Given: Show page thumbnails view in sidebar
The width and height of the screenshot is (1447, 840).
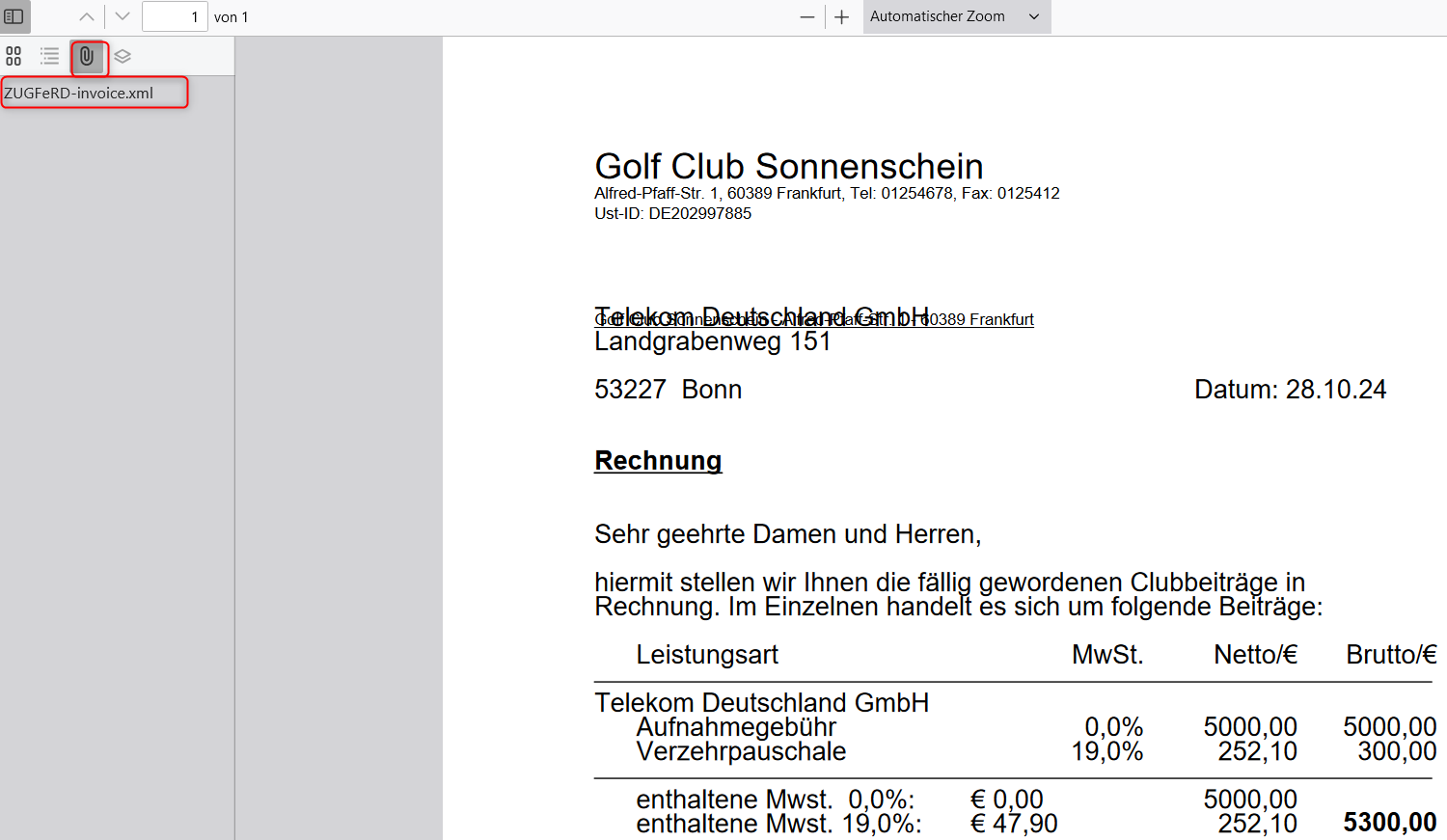Looking at the screenshot, I should (14, 56).
